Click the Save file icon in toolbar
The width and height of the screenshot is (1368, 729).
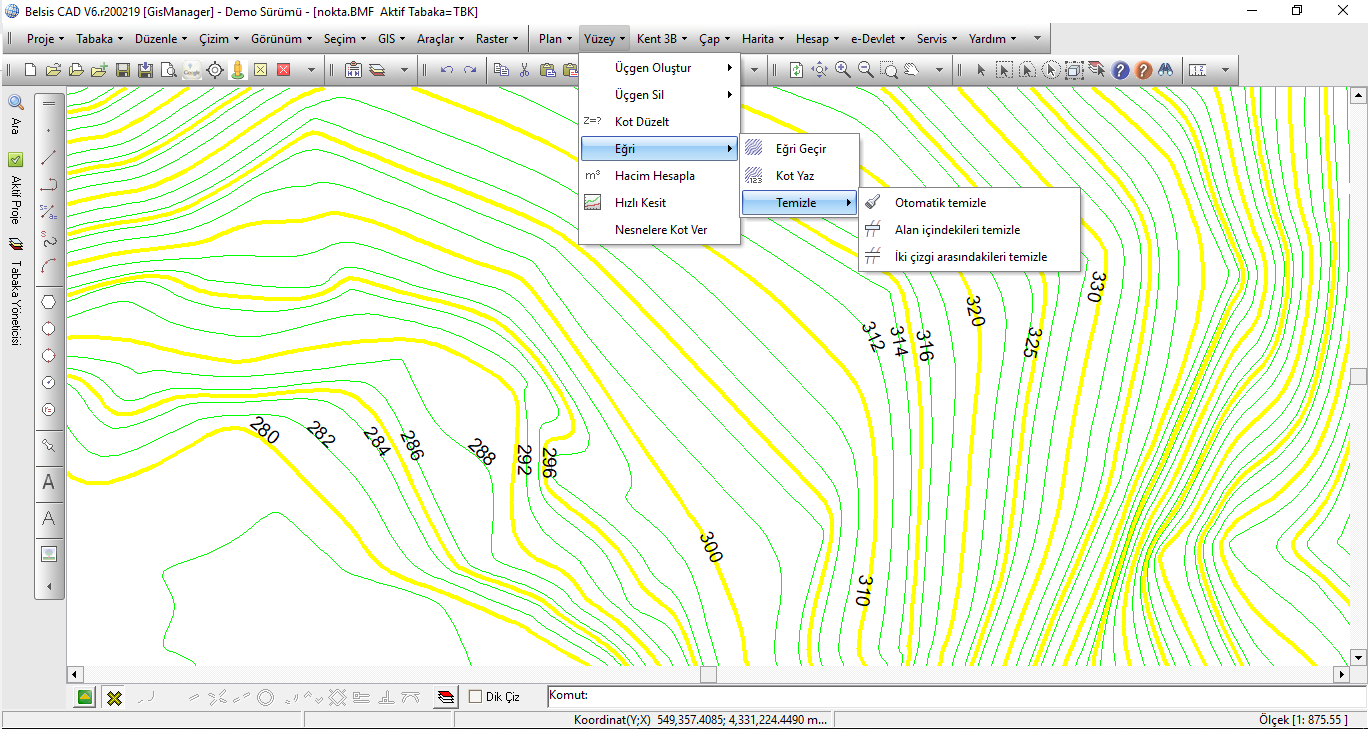[123, 70]
